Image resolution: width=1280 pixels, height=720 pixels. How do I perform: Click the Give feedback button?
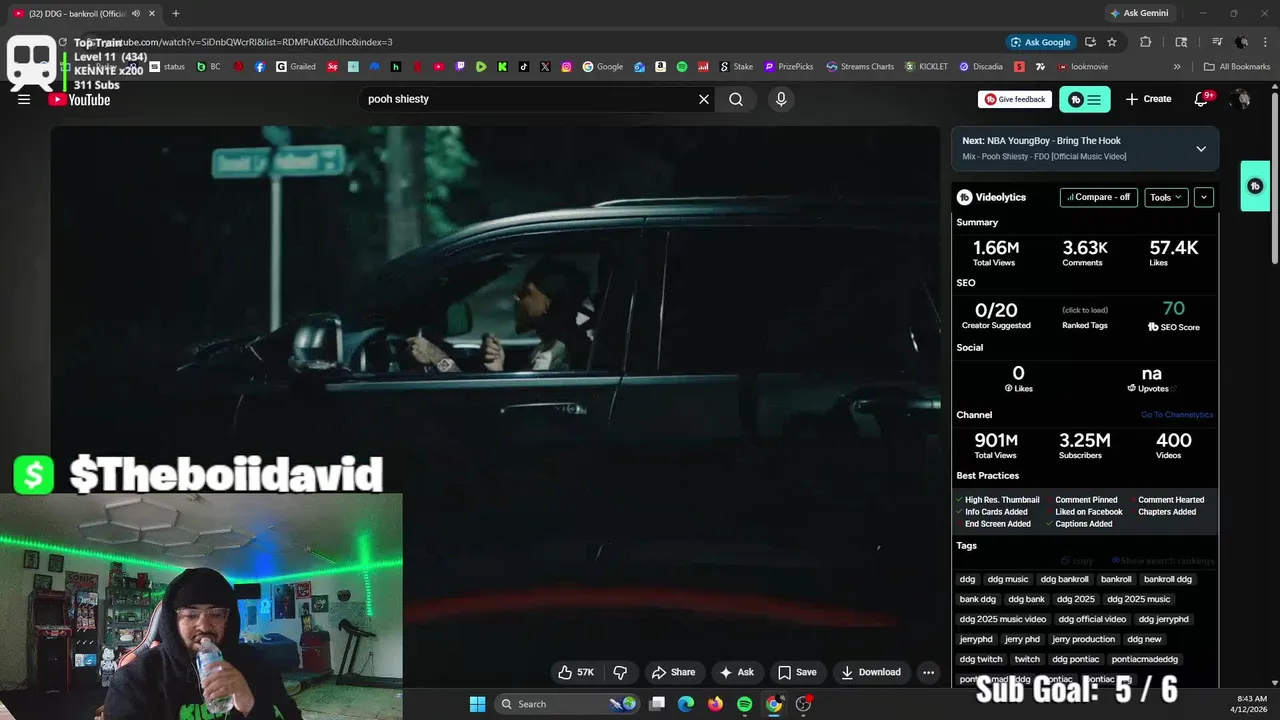(x=1014, y=99)
